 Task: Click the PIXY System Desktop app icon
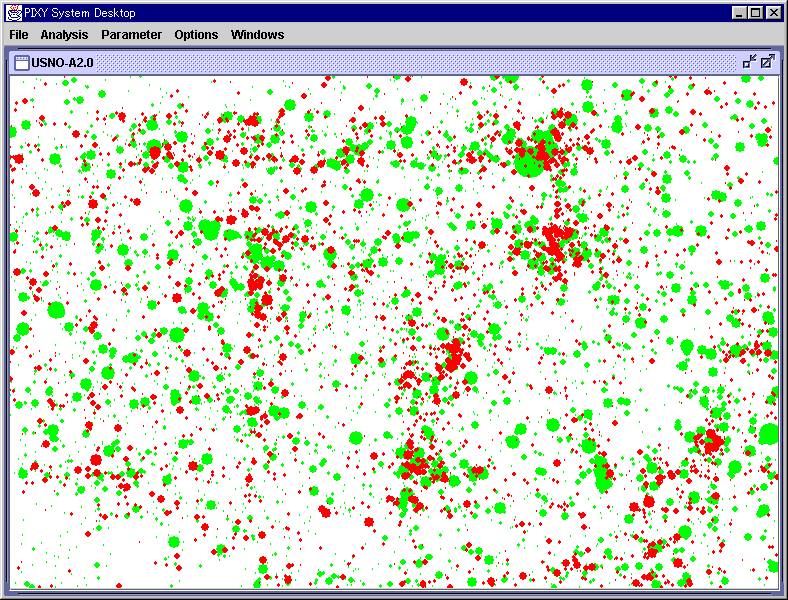pos(14,13)
